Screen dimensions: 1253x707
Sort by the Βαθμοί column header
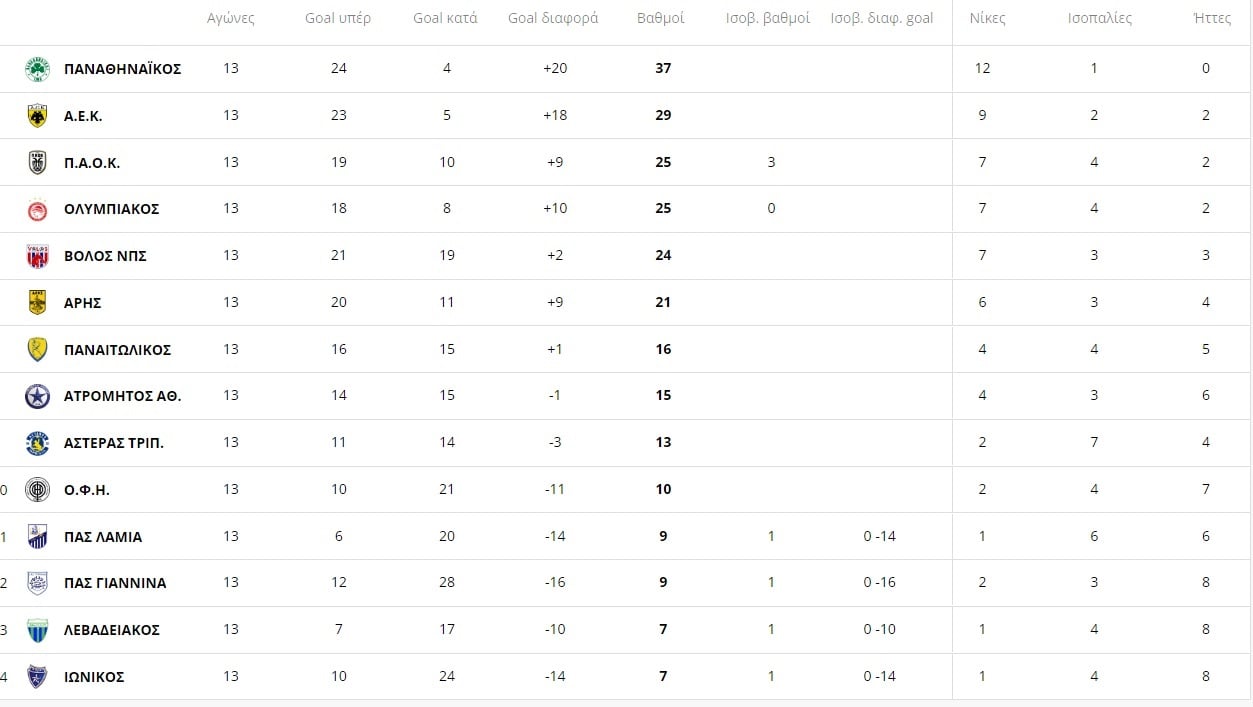[x=661, y=19]
